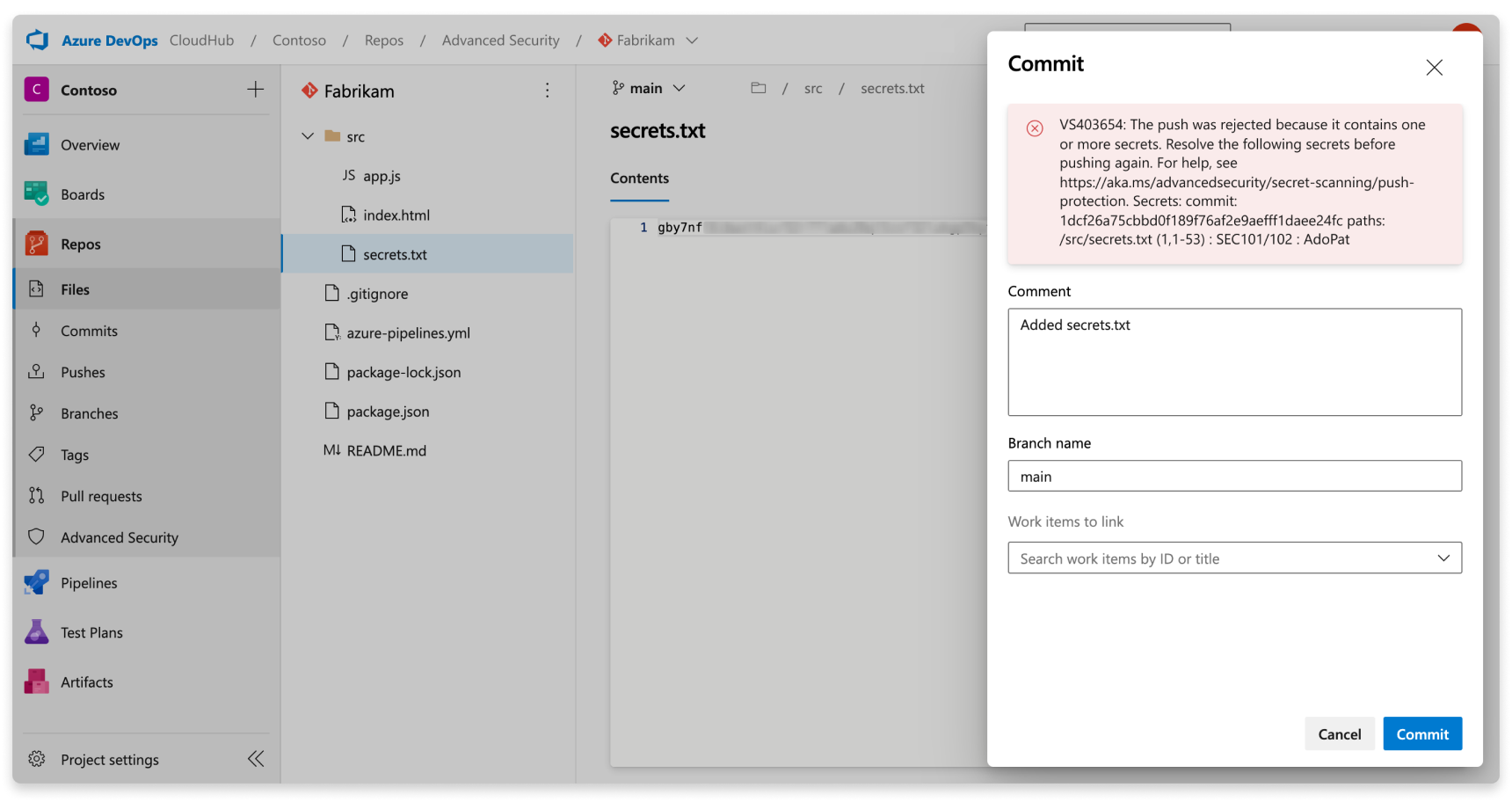
Task: Open the Pull requests list
Action: (x=101, y=496)
